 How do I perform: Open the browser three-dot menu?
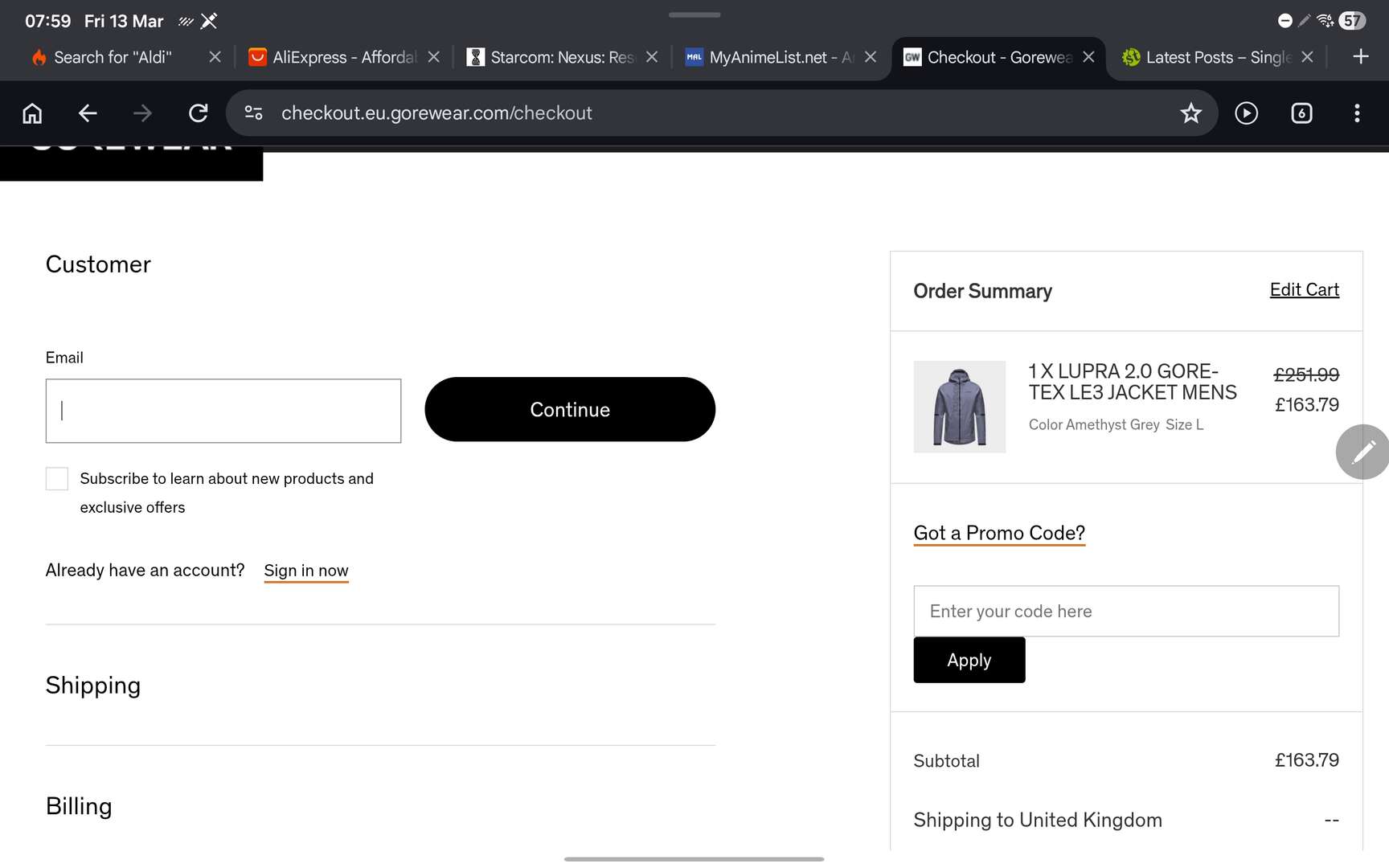(1357, 113)
